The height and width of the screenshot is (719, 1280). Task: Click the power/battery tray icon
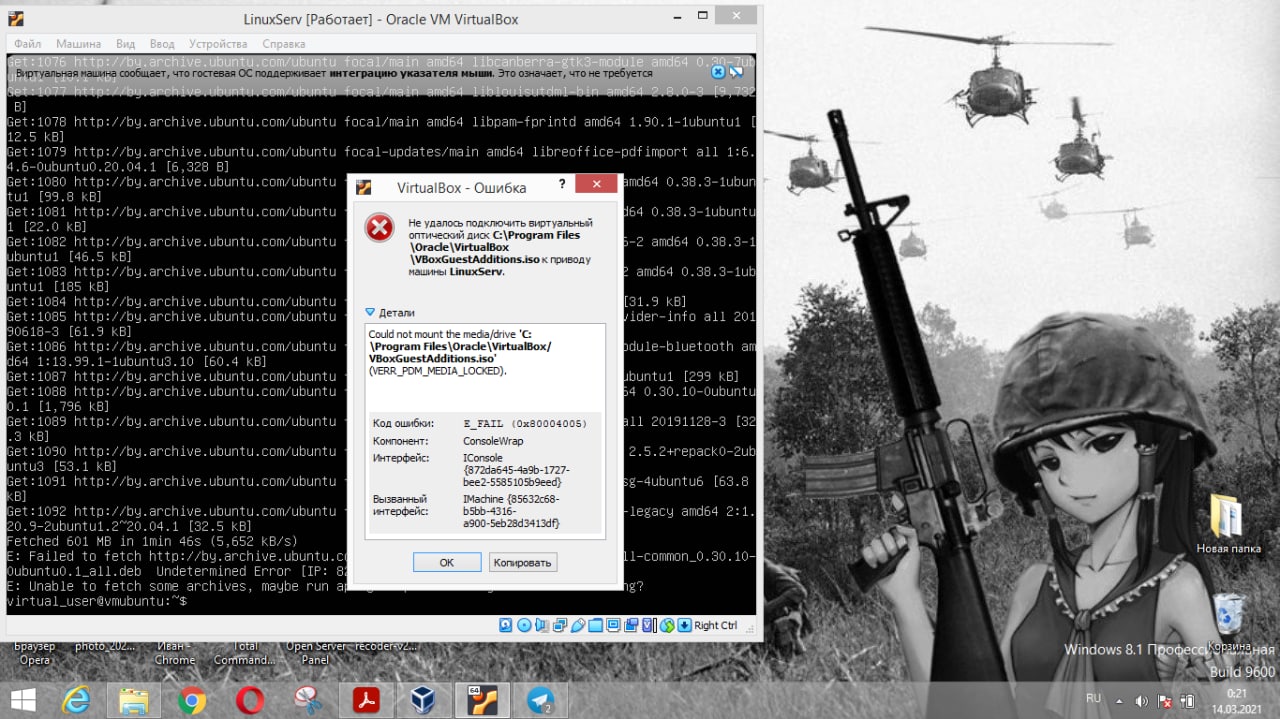click(1188, 701)
